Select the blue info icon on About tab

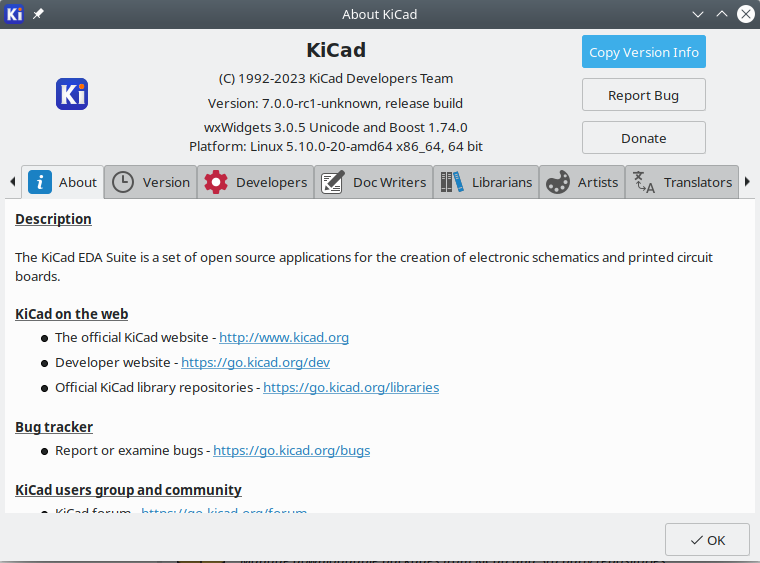click(x=39, y=182)
